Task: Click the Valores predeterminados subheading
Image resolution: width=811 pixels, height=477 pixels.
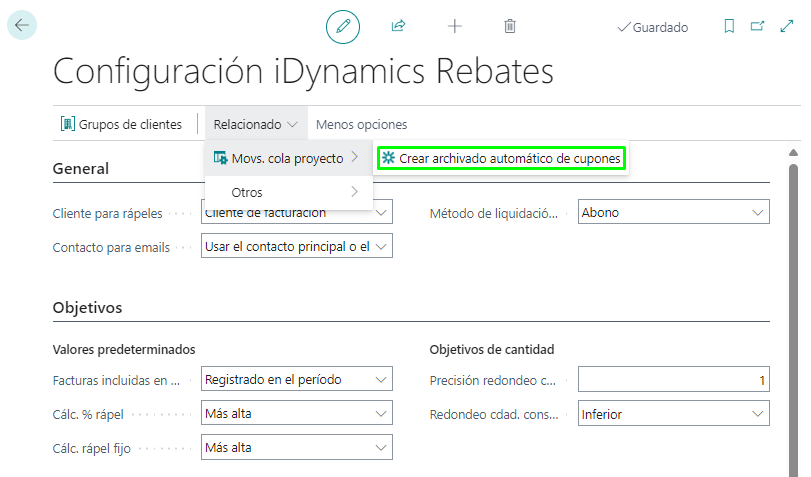Action: point(124,350)
